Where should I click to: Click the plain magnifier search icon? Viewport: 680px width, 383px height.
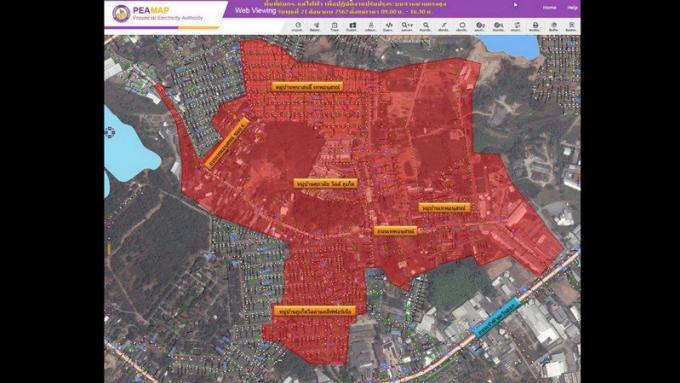click(425, 26)
